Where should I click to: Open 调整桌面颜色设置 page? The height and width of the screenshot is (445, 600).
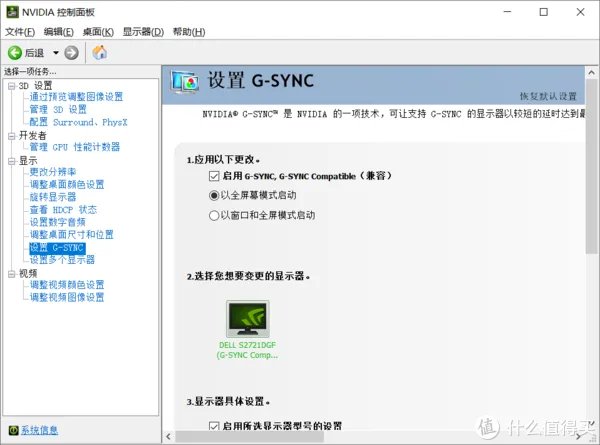[x=67, y=184]
